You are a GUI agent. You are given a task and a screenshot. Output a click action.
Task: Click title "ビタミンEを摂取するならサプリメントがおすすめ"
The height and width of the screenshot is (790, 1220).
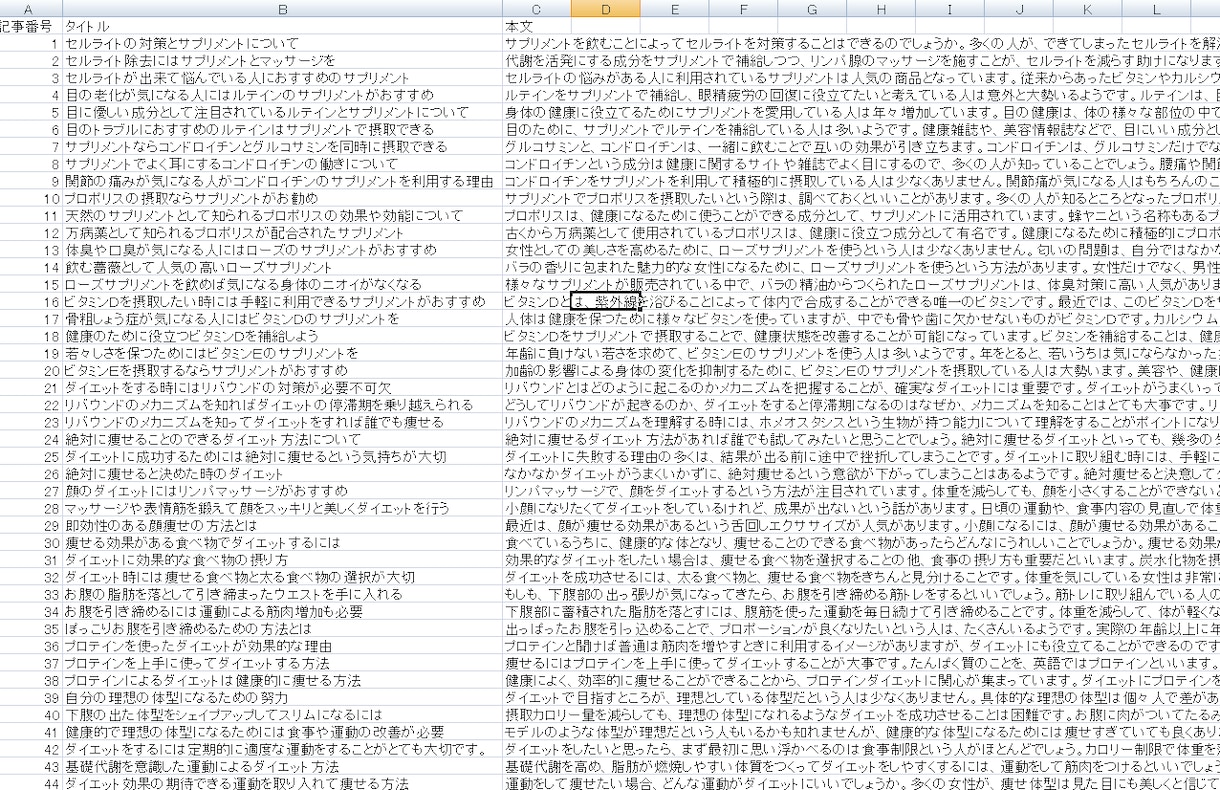tap(282, 369)
